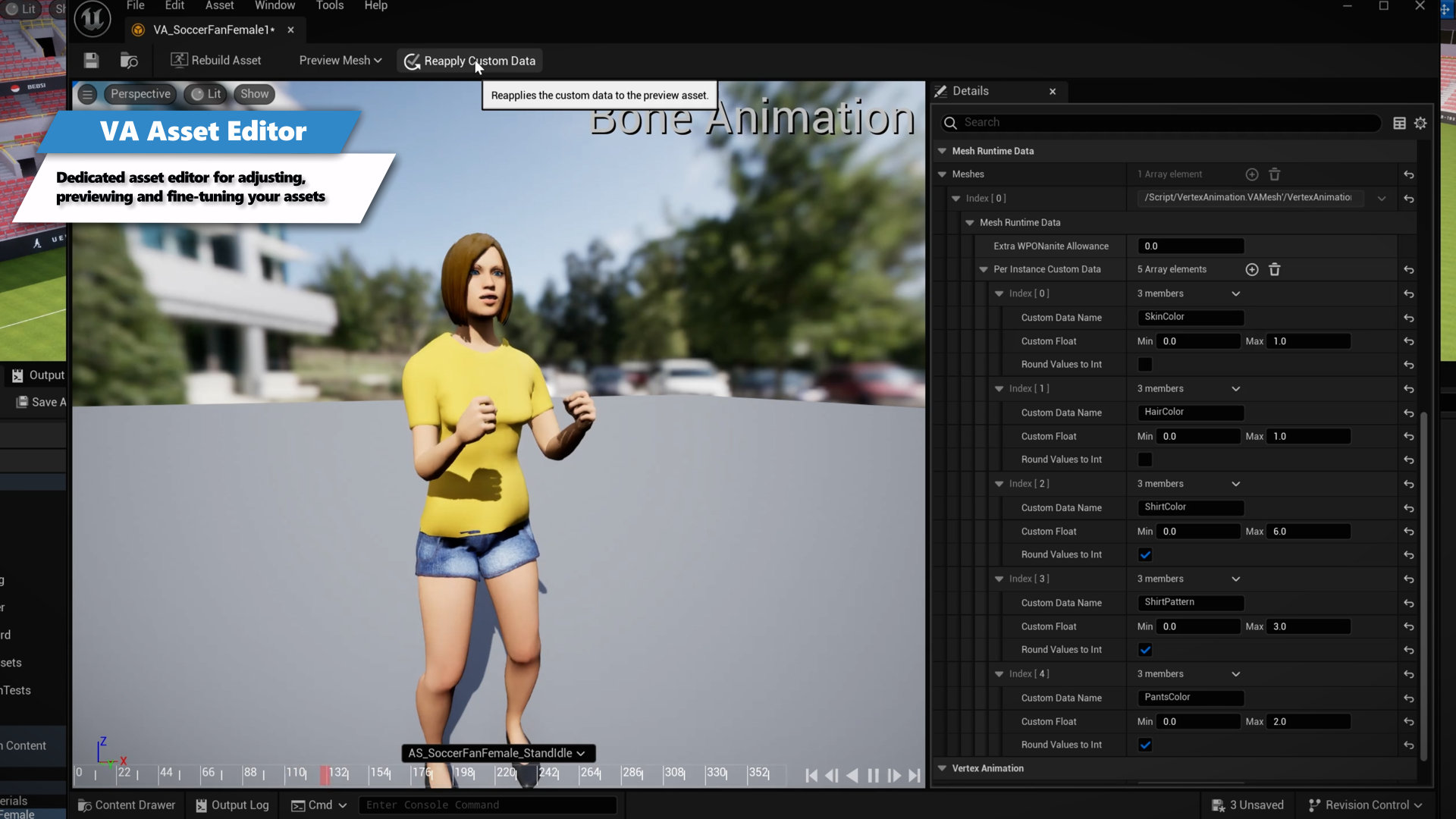Click the property matrix icon beside the gear
The image size is (1456, 819).
coord(1400,123)
